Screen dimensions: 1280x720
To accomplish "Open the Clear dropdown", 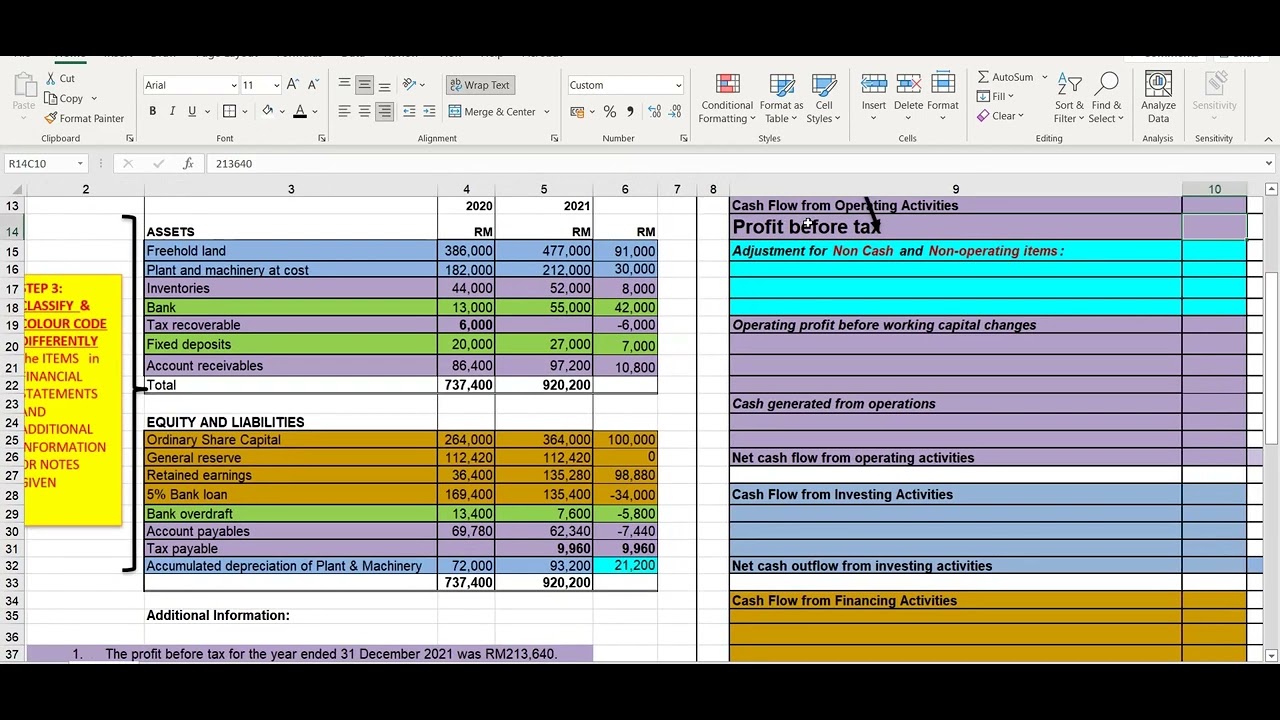I will [1001, 116].
